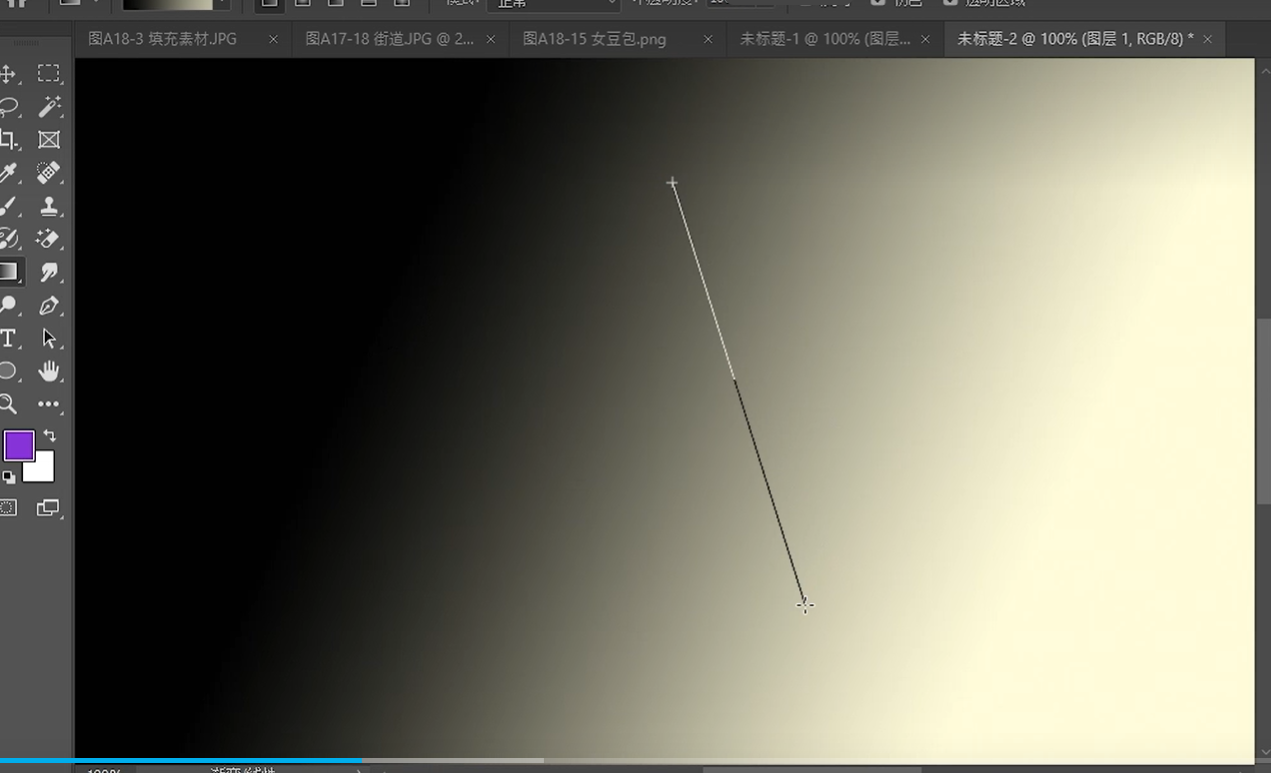Screen dimensions: 1271x773
Task: Select the Lasso tool
Action: [8, 107]
